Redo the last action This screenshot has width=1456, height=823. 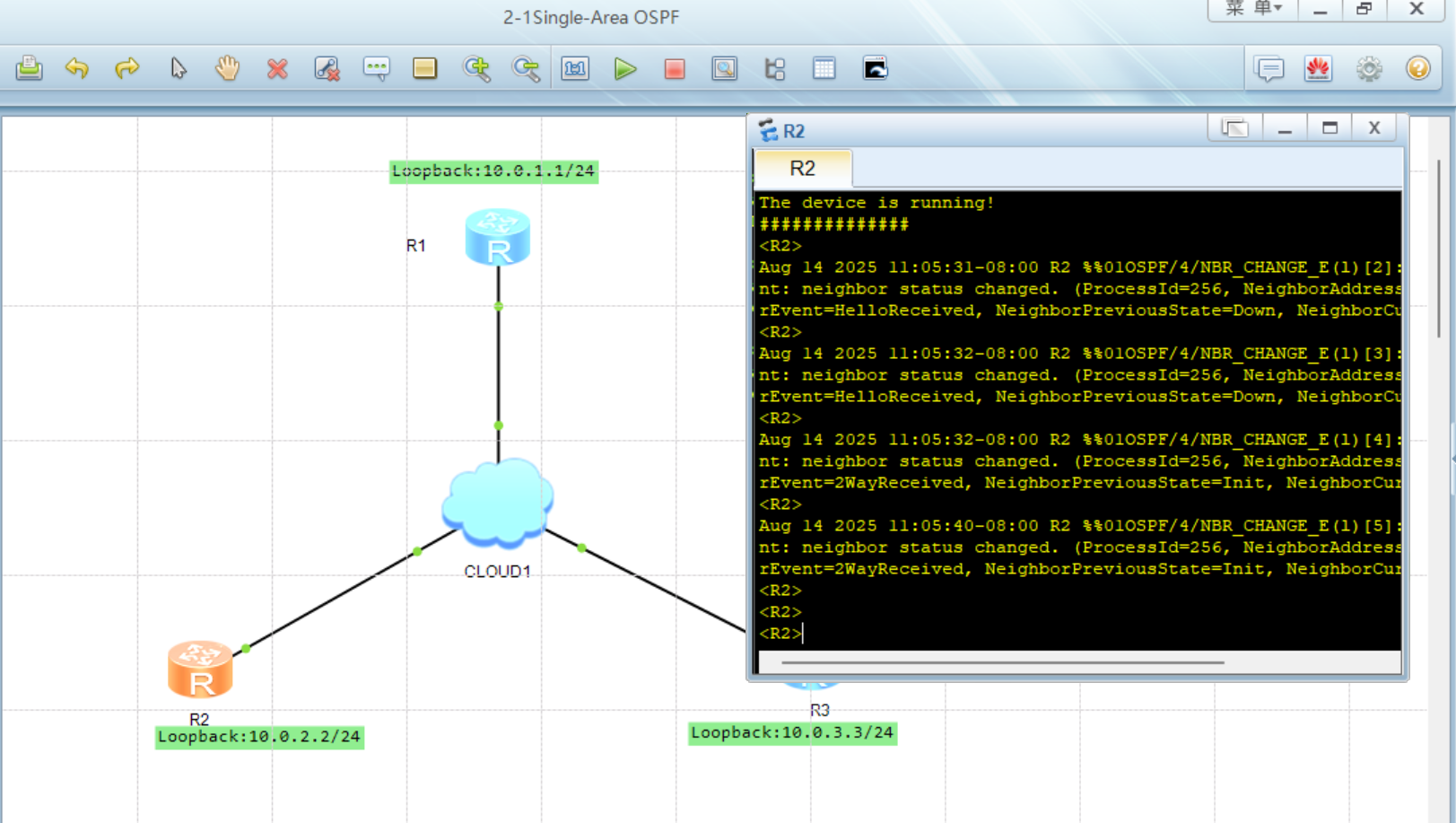pos(126,68)
